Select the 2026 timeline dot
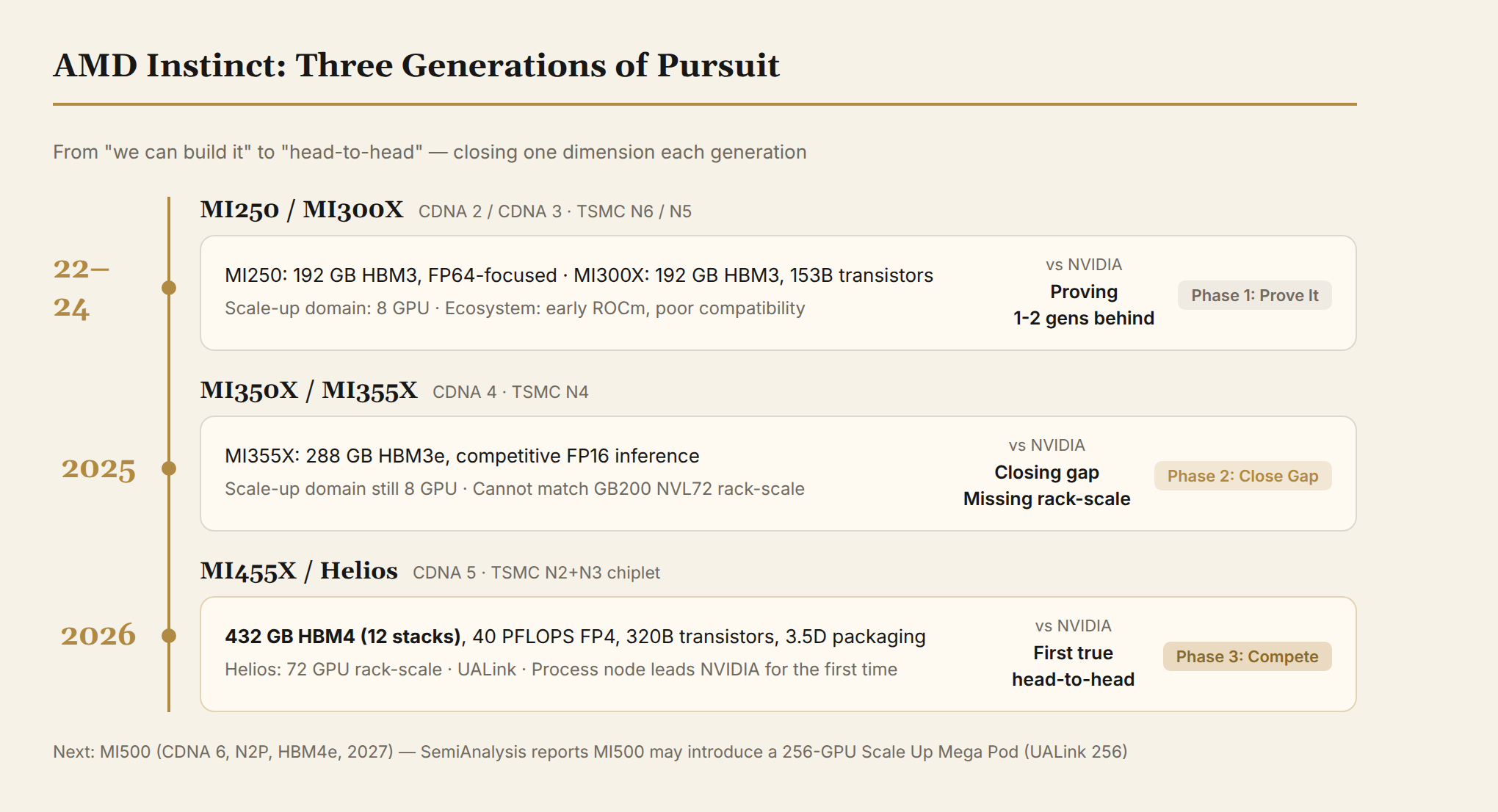 tap(169, 636)
